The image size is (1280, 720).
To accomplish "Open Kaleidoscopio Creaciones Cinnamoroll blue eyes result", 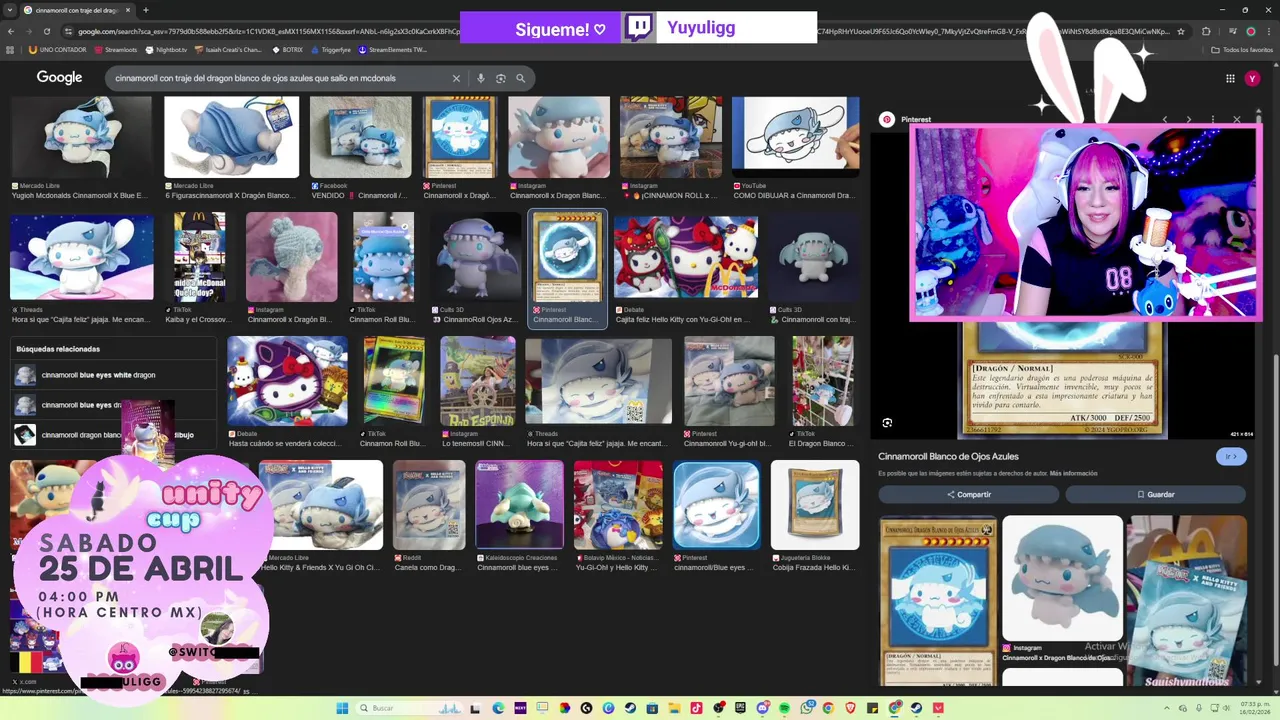I will click(x=519, y=516).
